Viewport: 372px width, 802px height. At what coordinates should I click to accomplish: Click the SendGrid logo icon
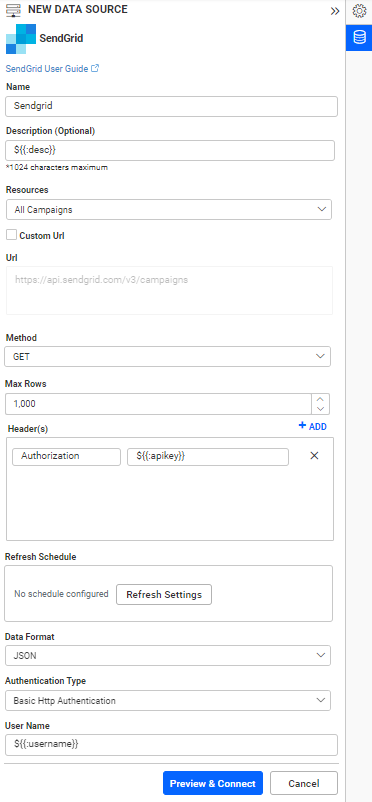pos(21,39)
